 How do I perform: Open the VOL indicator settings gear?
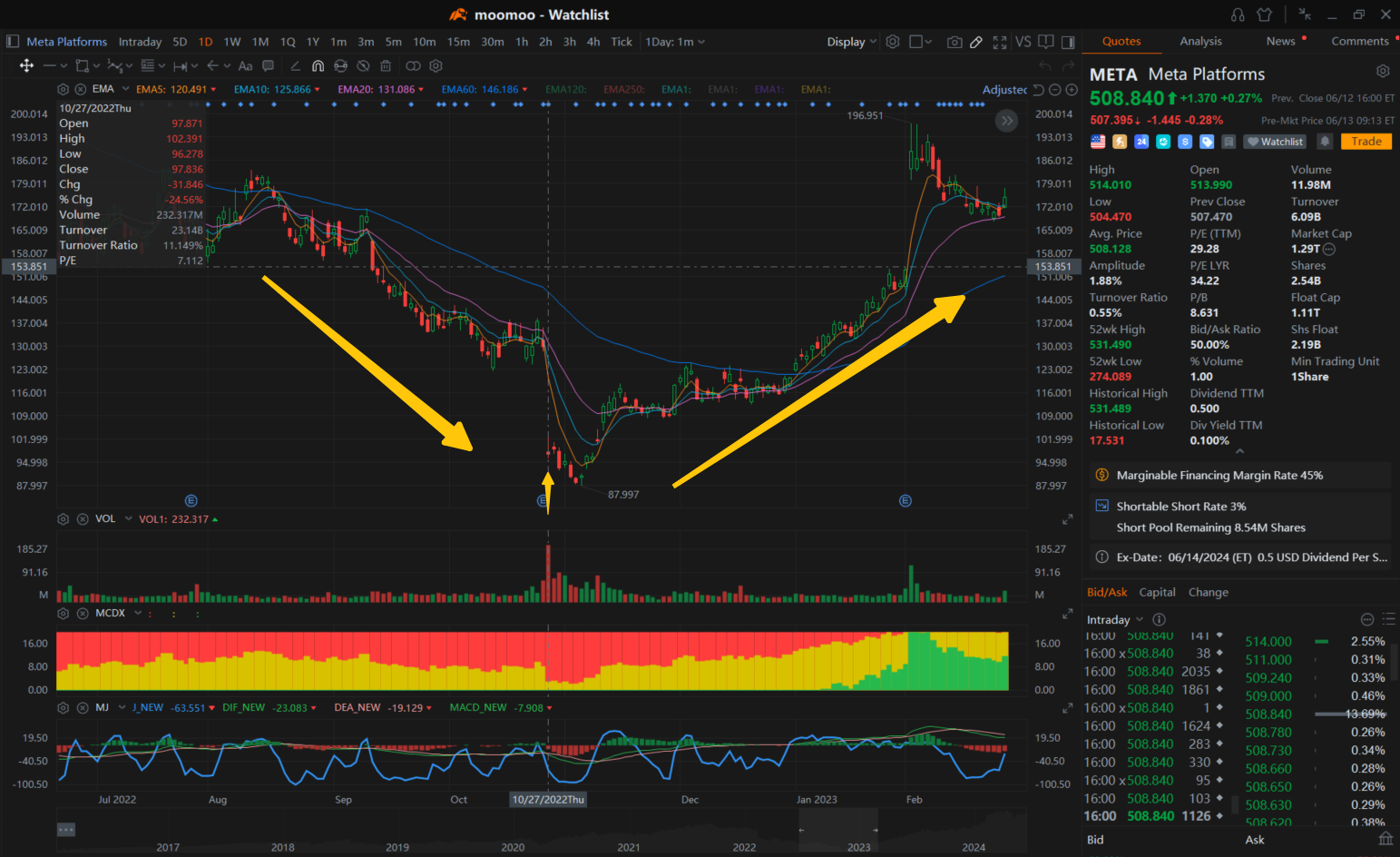(x=63, y=519)
